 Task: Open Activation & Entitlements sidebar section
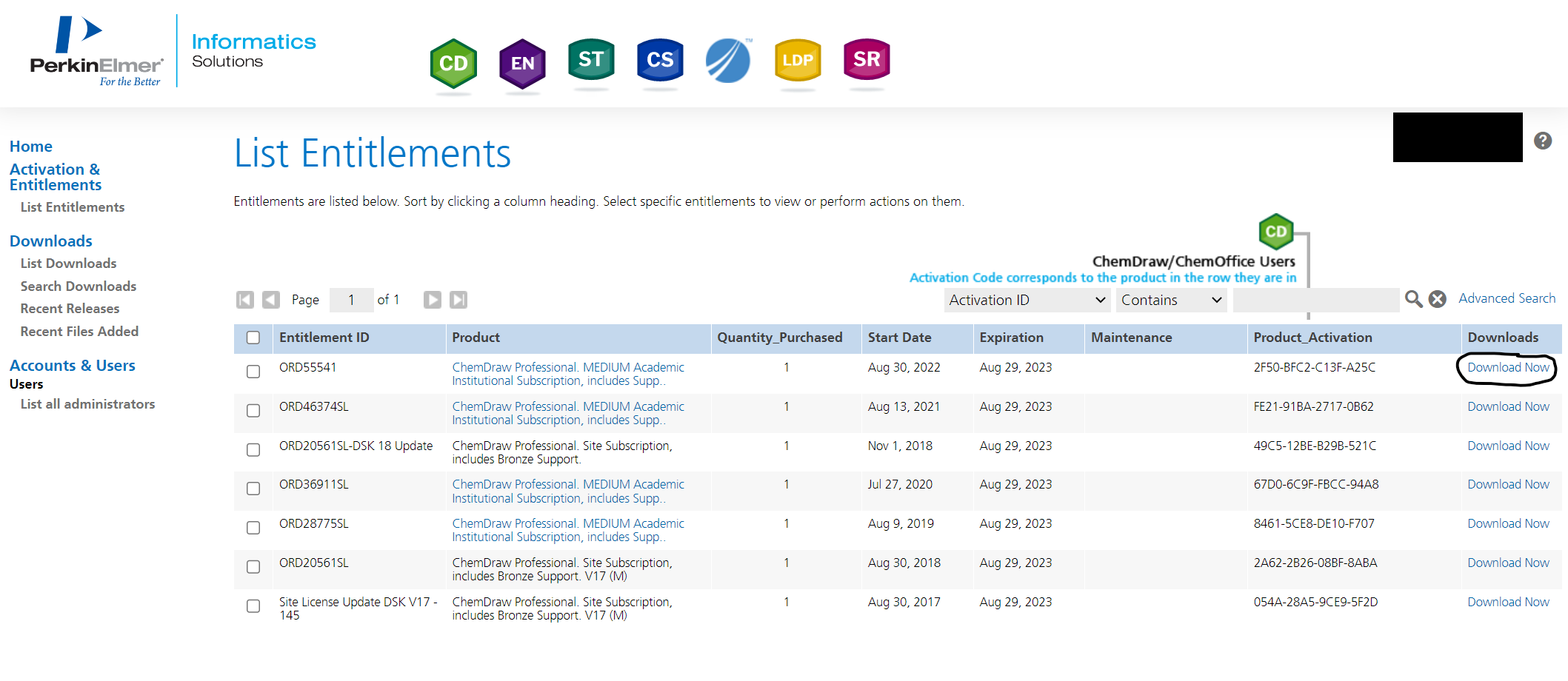[56, 177]
